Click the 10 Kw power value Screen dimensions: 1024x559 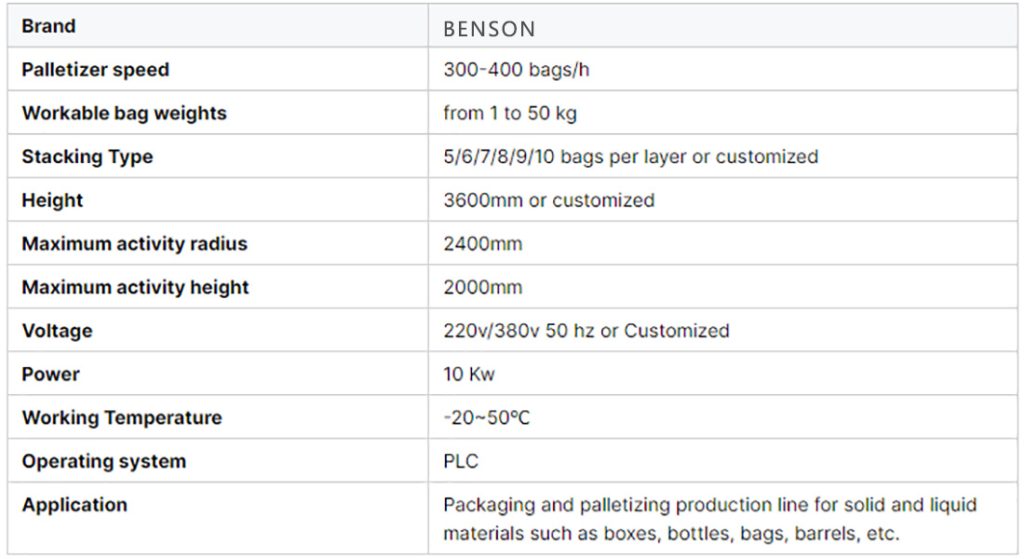click(x=469, y=374)
